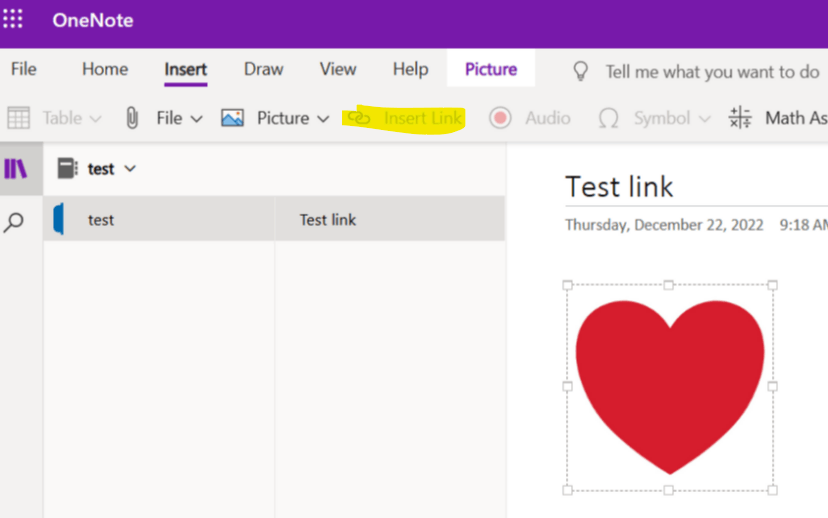Click the left-middle handle of heart image

coord(568,387)
